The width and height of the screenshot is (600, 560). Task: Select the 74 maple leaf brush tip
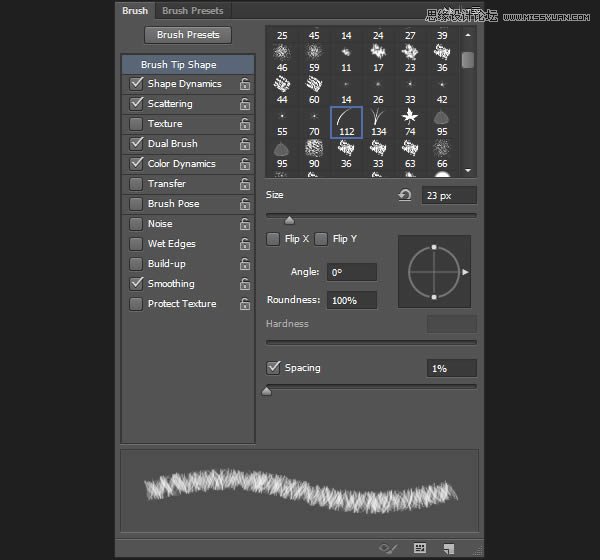coord(410,122)
